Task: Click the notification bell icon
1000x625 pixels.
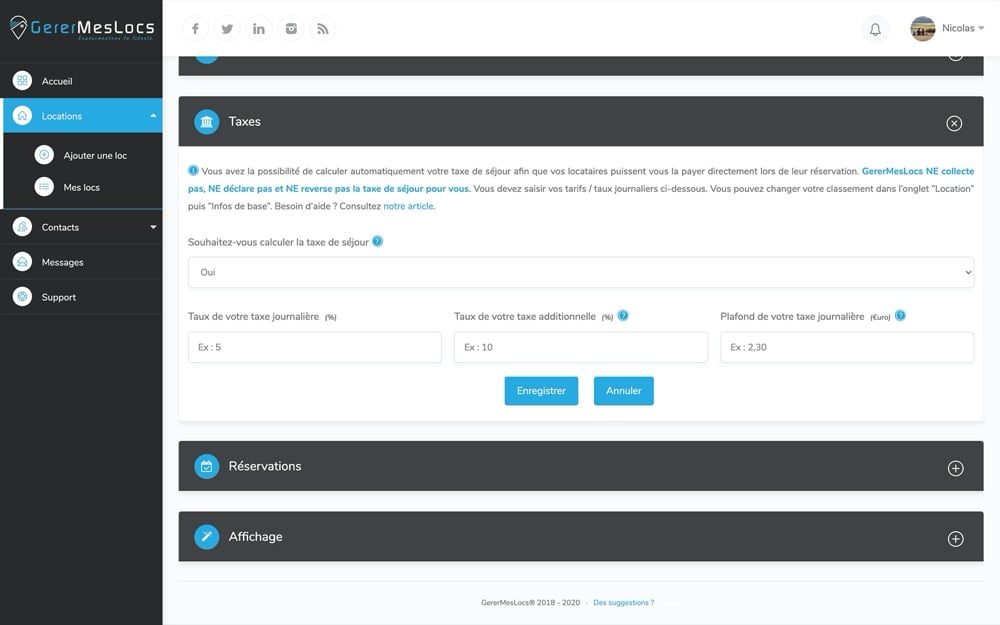Action: [x=875, y=28]
